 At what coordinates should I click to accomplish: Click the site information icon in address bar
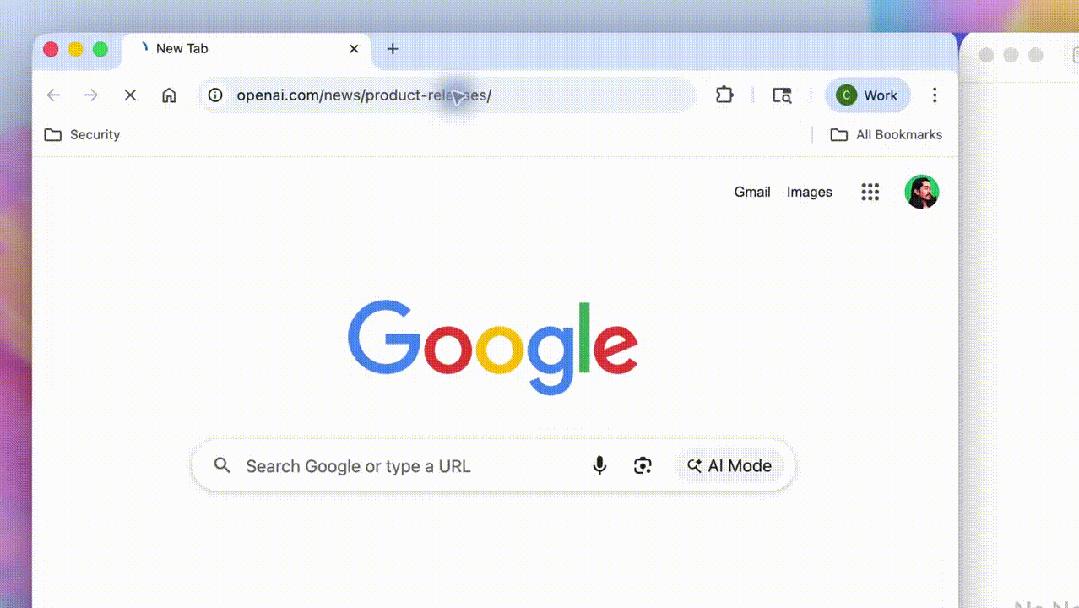point(215,95)
